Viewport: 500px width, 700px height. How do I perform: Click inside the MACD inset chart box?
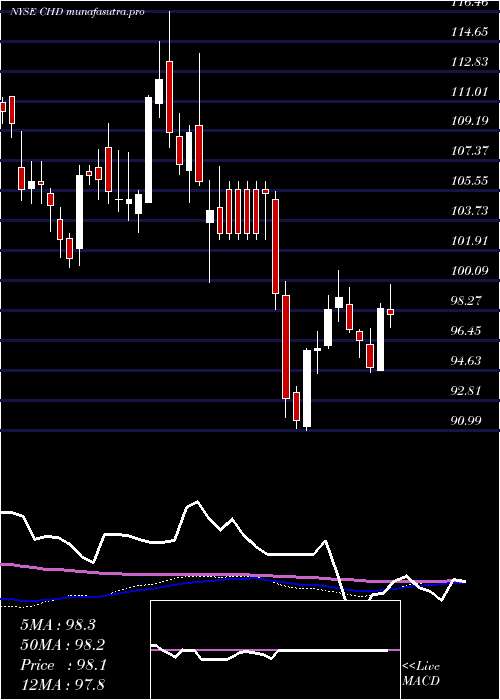pos(275,650)
